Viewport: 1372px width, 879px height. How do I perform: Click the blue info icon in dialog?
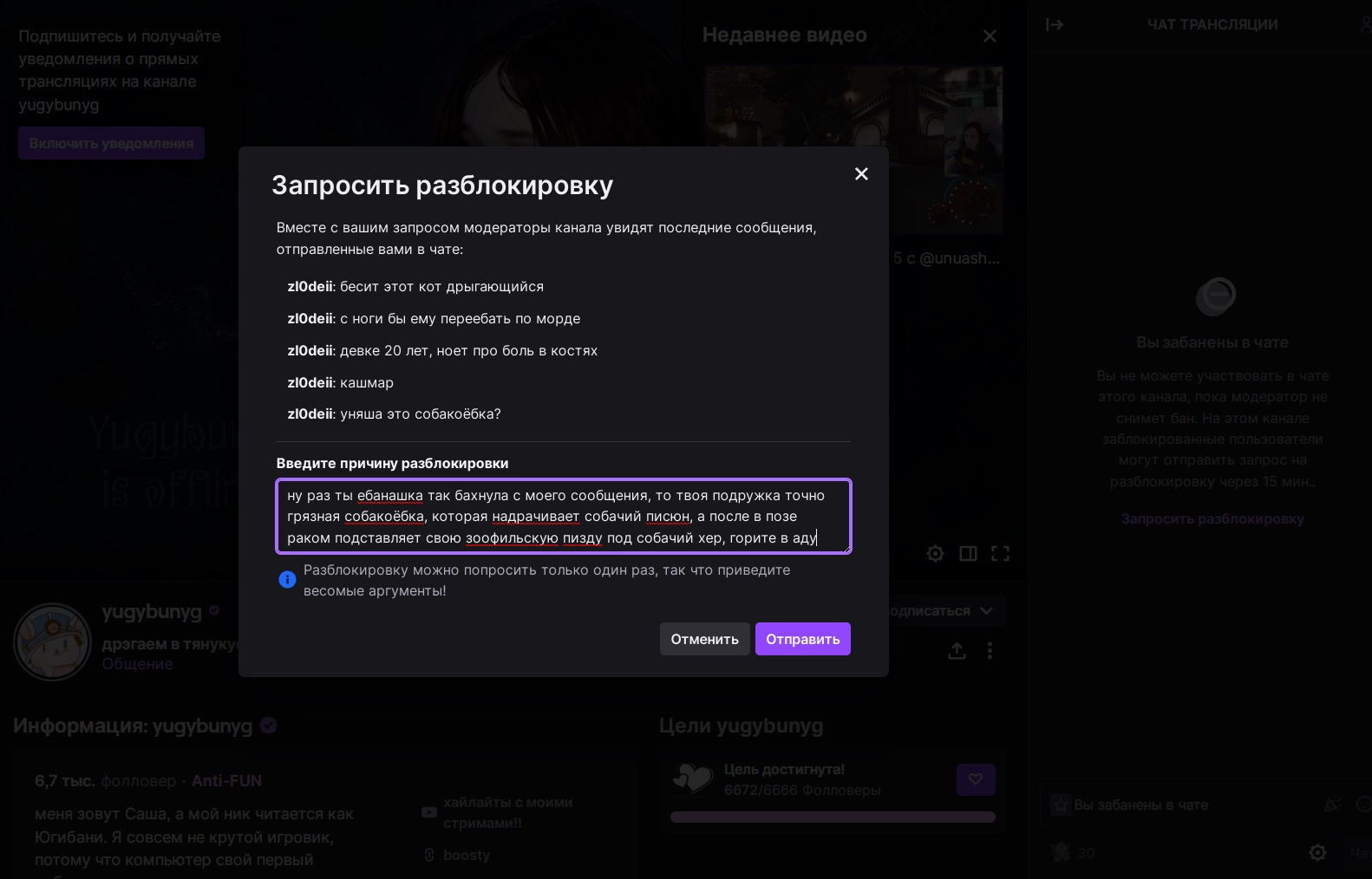pyautogui.click(x=287, y=580)
